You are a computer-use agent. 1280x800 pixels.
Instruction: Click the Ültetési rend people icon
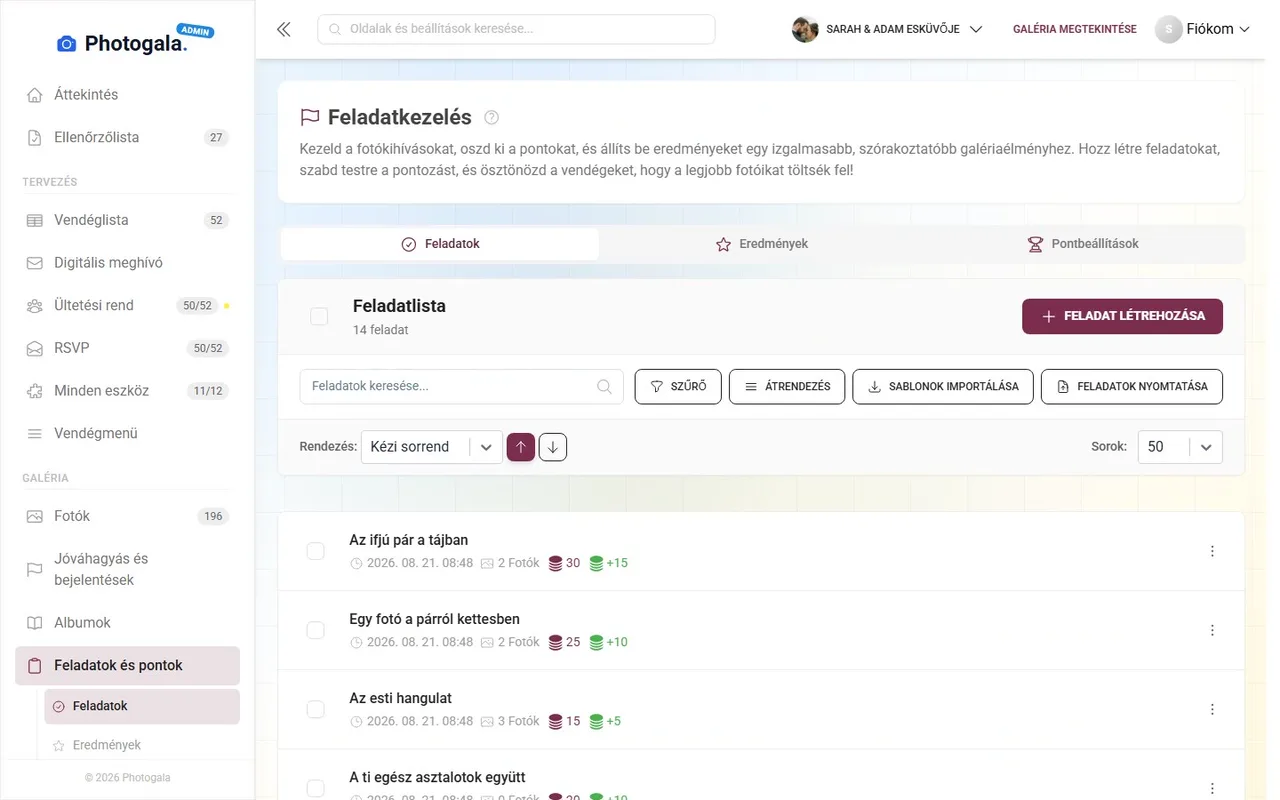pos(35,306)
